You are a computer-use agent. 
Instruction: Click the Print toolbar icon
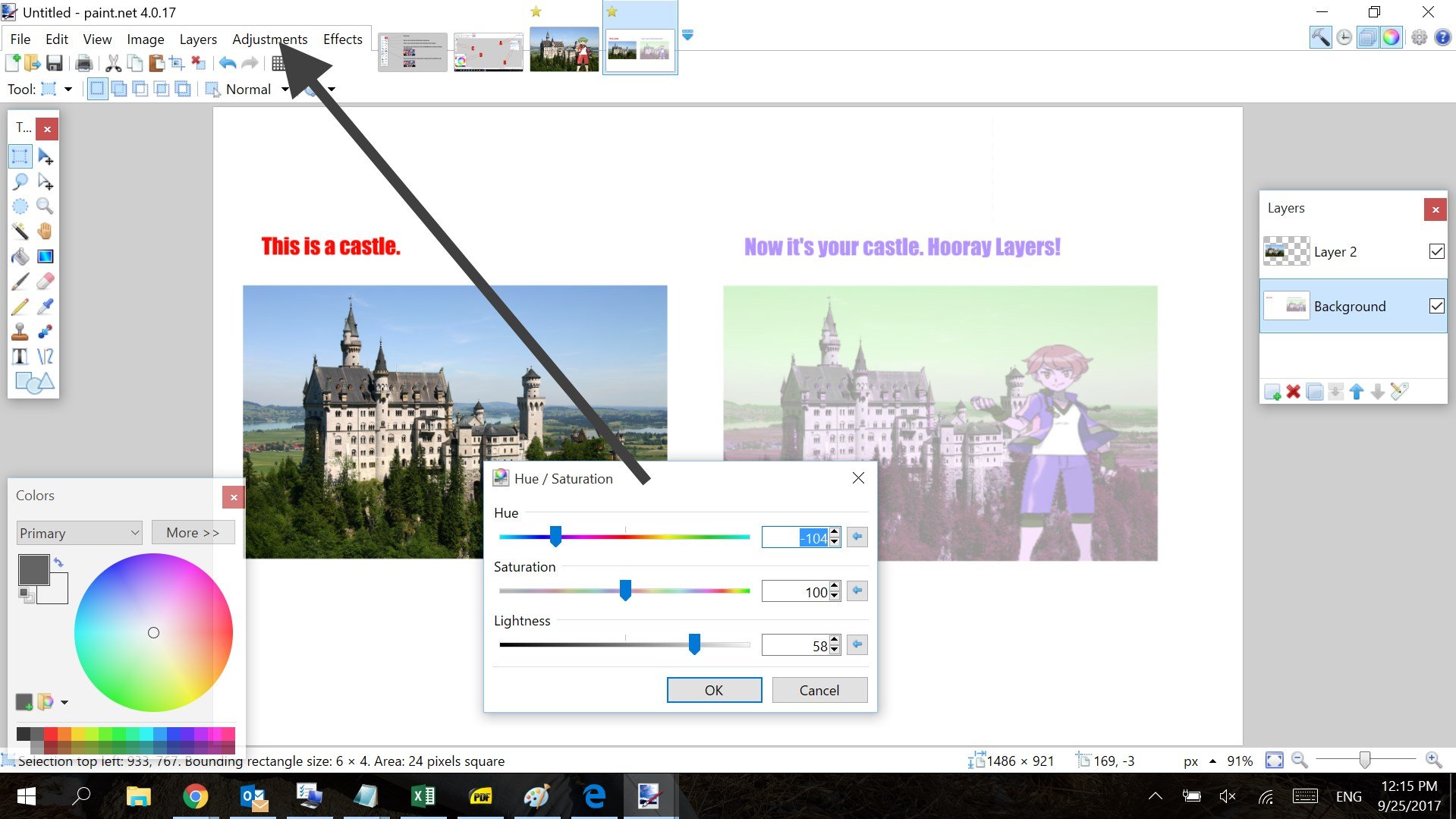tap(84, 64)
